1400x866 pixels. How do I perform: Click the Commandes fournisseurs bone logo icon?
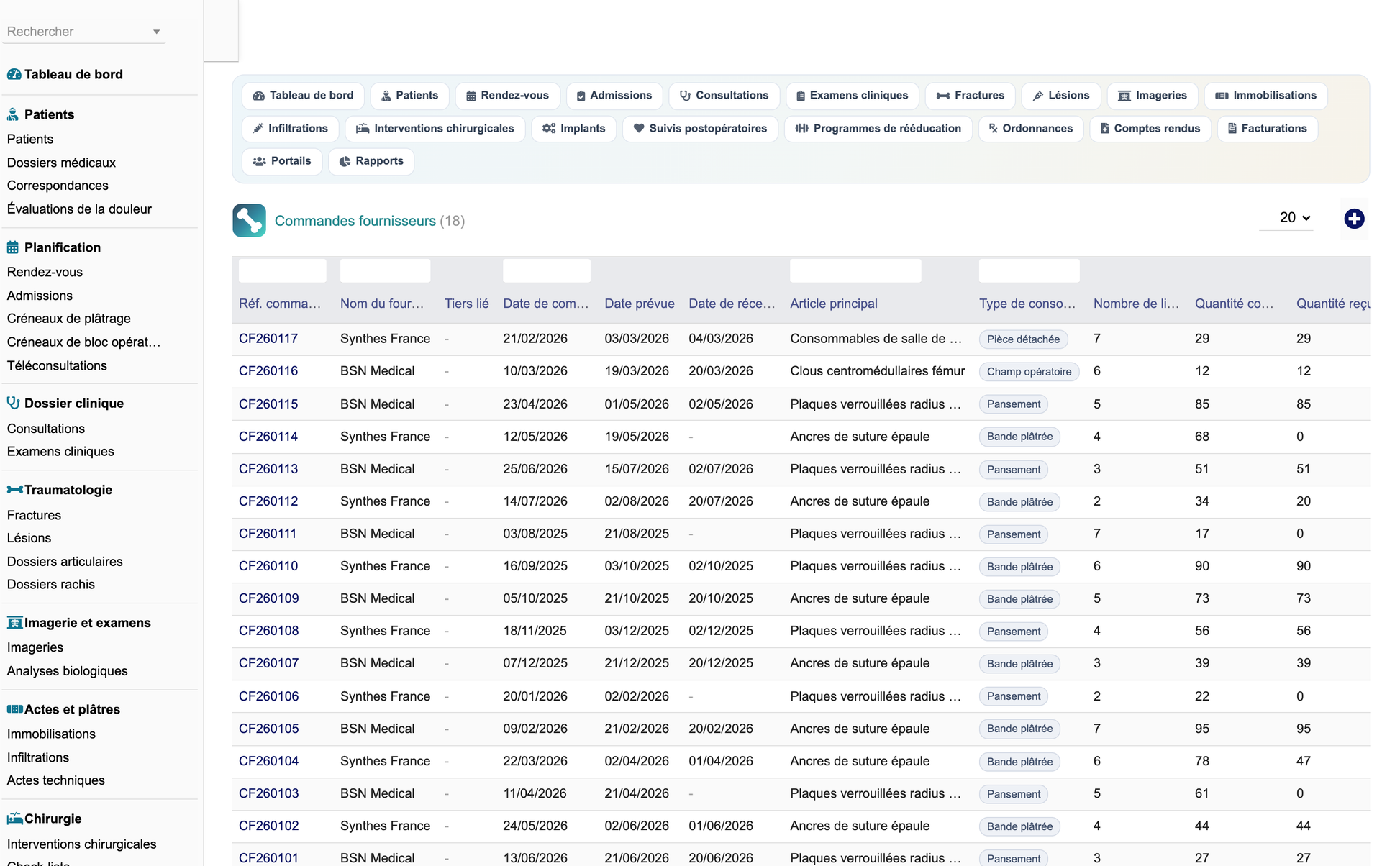tap(249, 221)
